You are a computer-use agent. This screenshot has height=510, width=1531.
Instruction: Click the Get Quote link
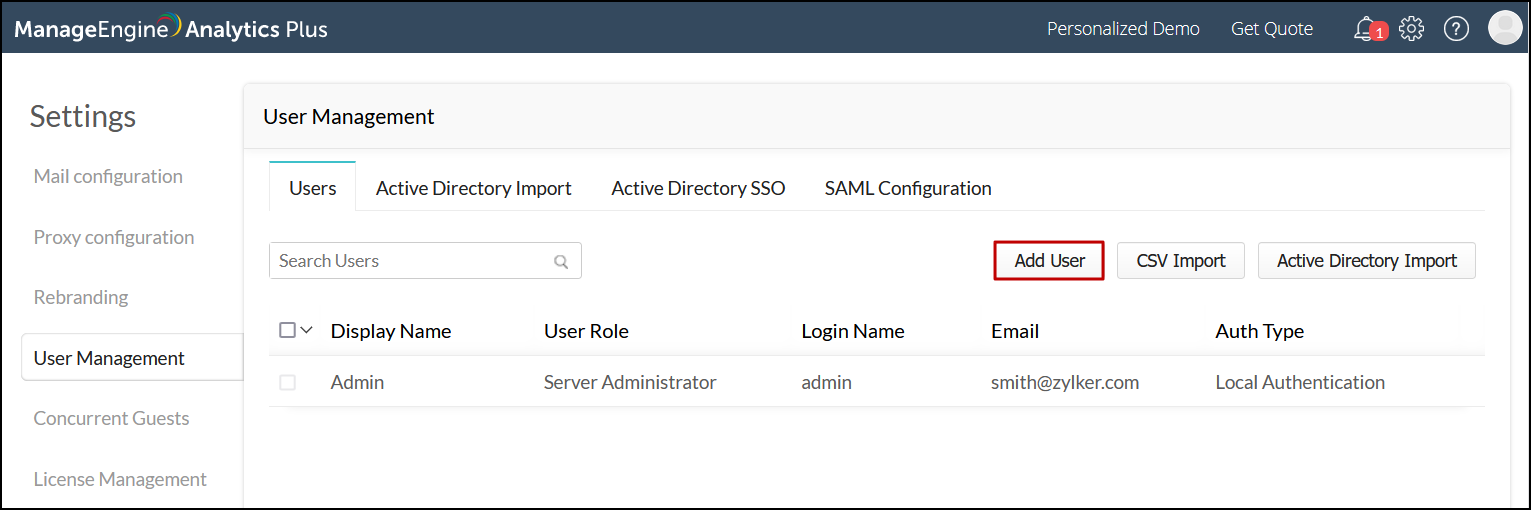(1271, 29)
